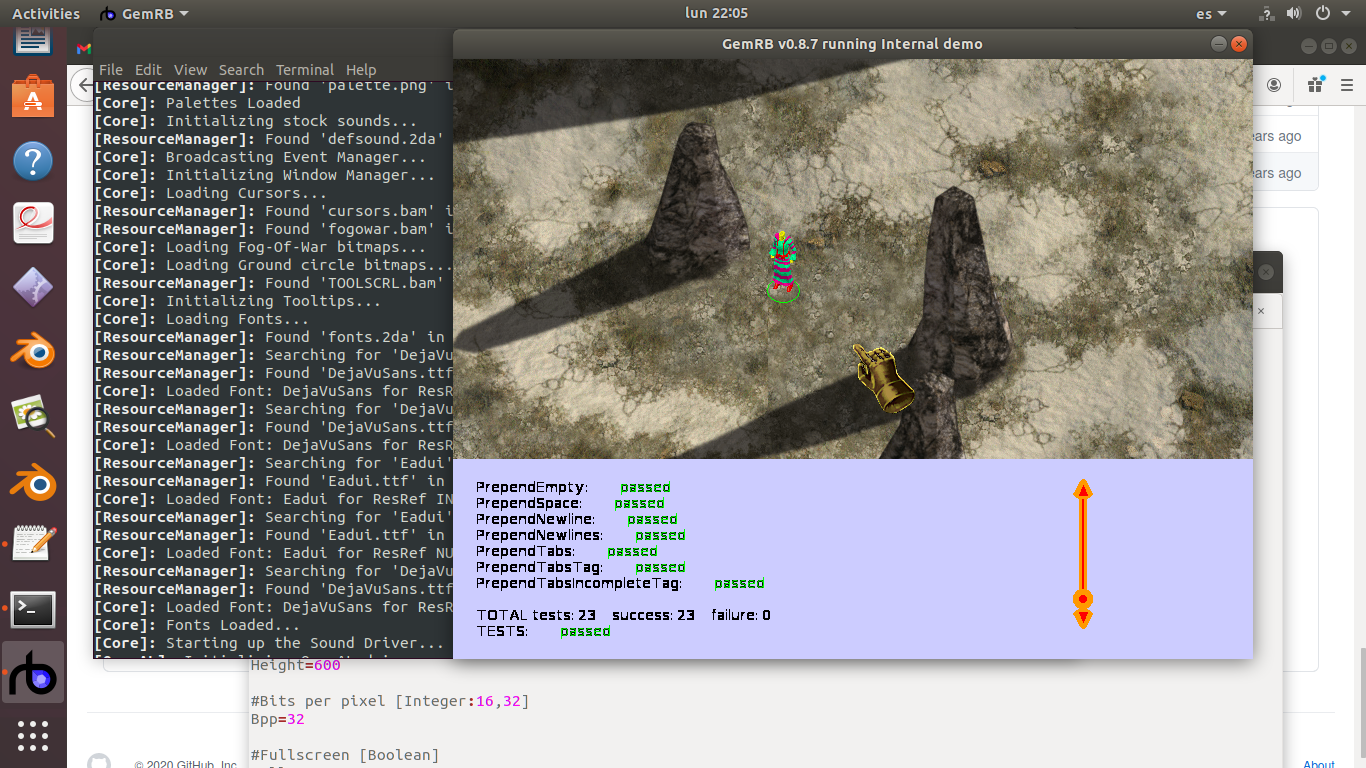Viewport: 1366px width, 768px height.
Task: Open the purple diamond app in the dock
Action: tap(33, 288)
